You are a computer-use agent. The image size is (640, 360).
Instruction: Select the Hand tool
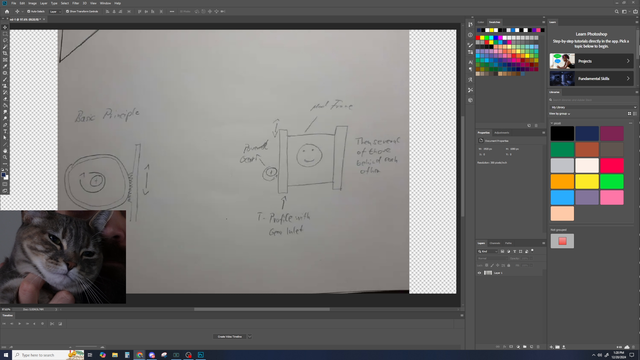click(5, 151)
